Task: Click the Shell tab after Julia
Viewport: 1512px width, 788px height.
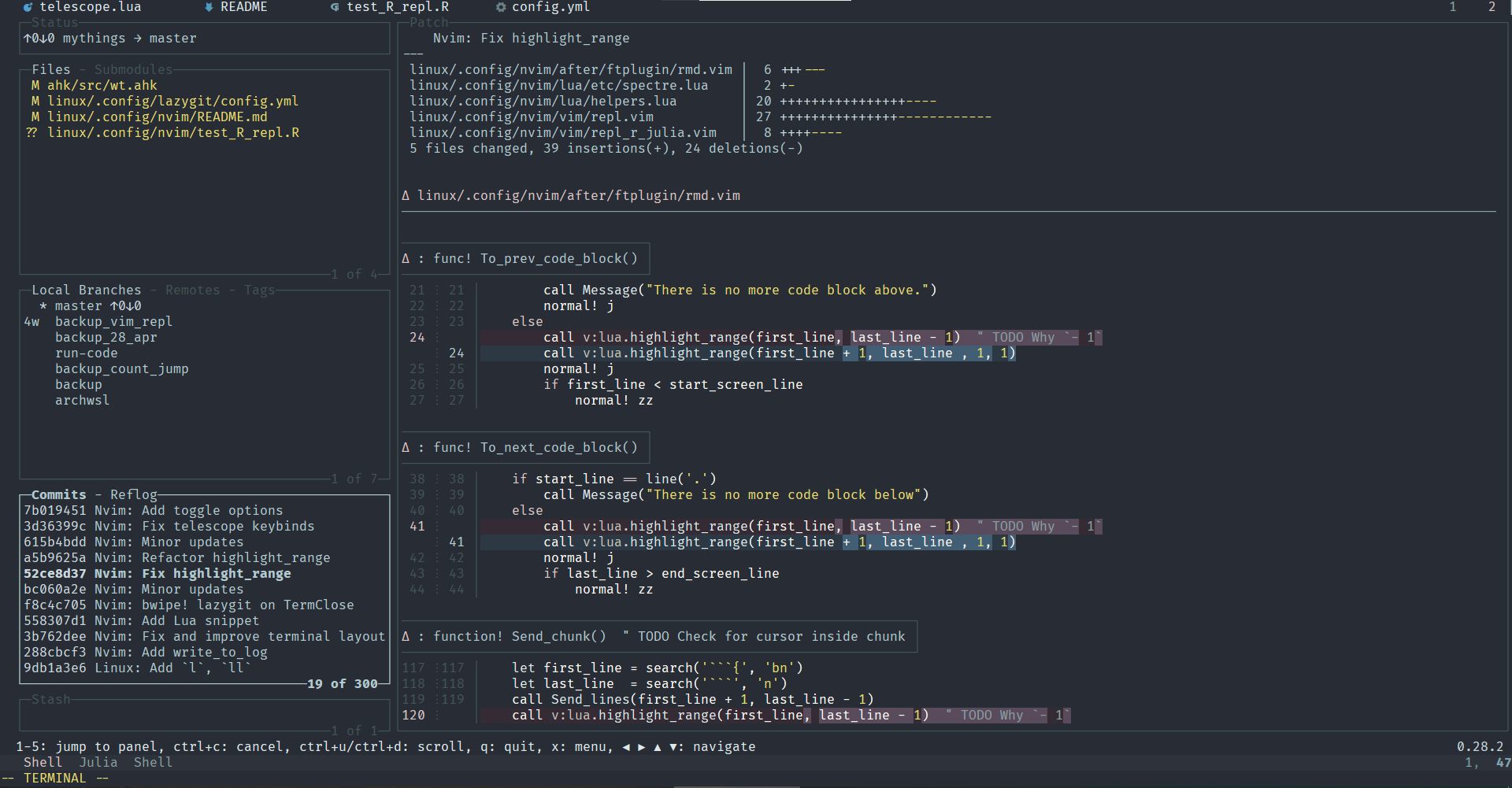Action: coord(153,762)
